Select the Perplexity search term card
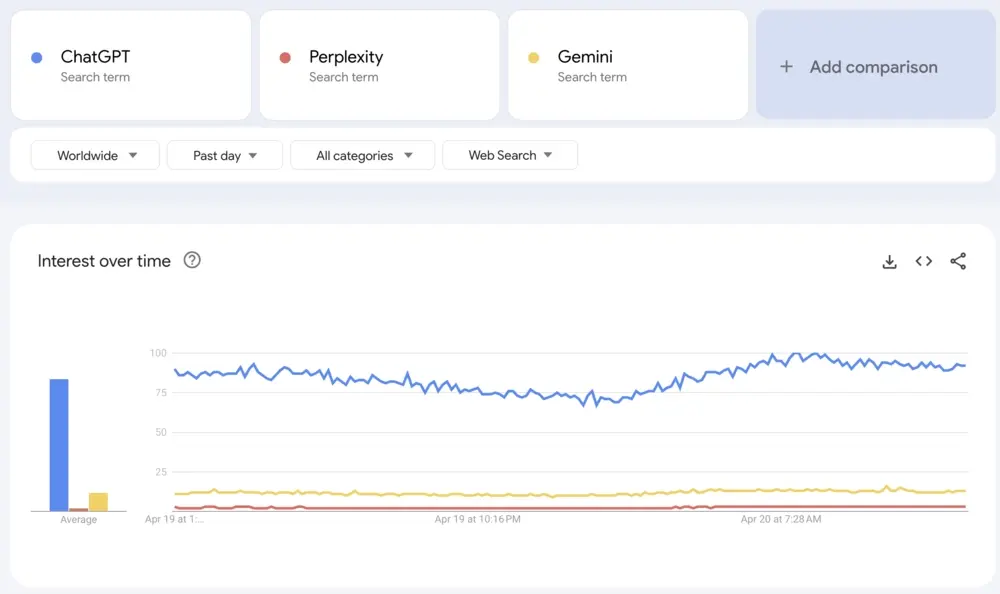Screen dimensions: 1000x594 (379, 64)
